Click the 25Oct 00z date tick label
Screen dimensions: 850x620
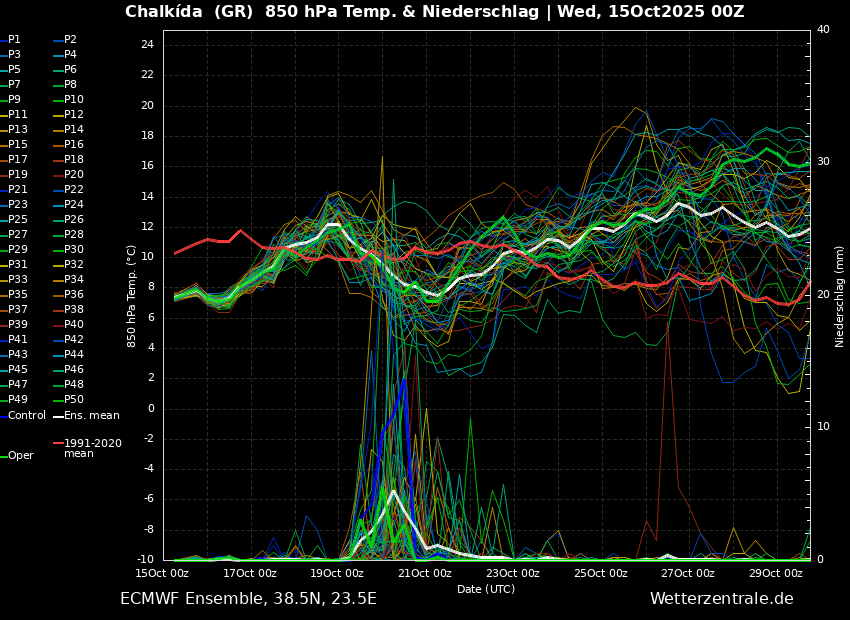601,573
